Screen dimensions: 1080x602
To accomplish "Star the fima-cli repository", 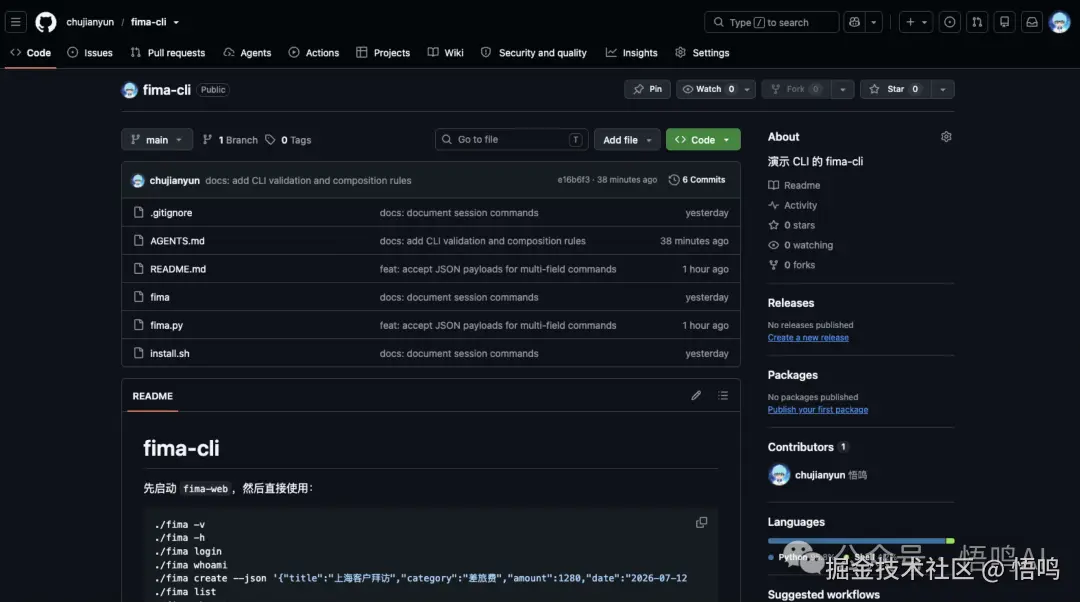I will [895, 89].
